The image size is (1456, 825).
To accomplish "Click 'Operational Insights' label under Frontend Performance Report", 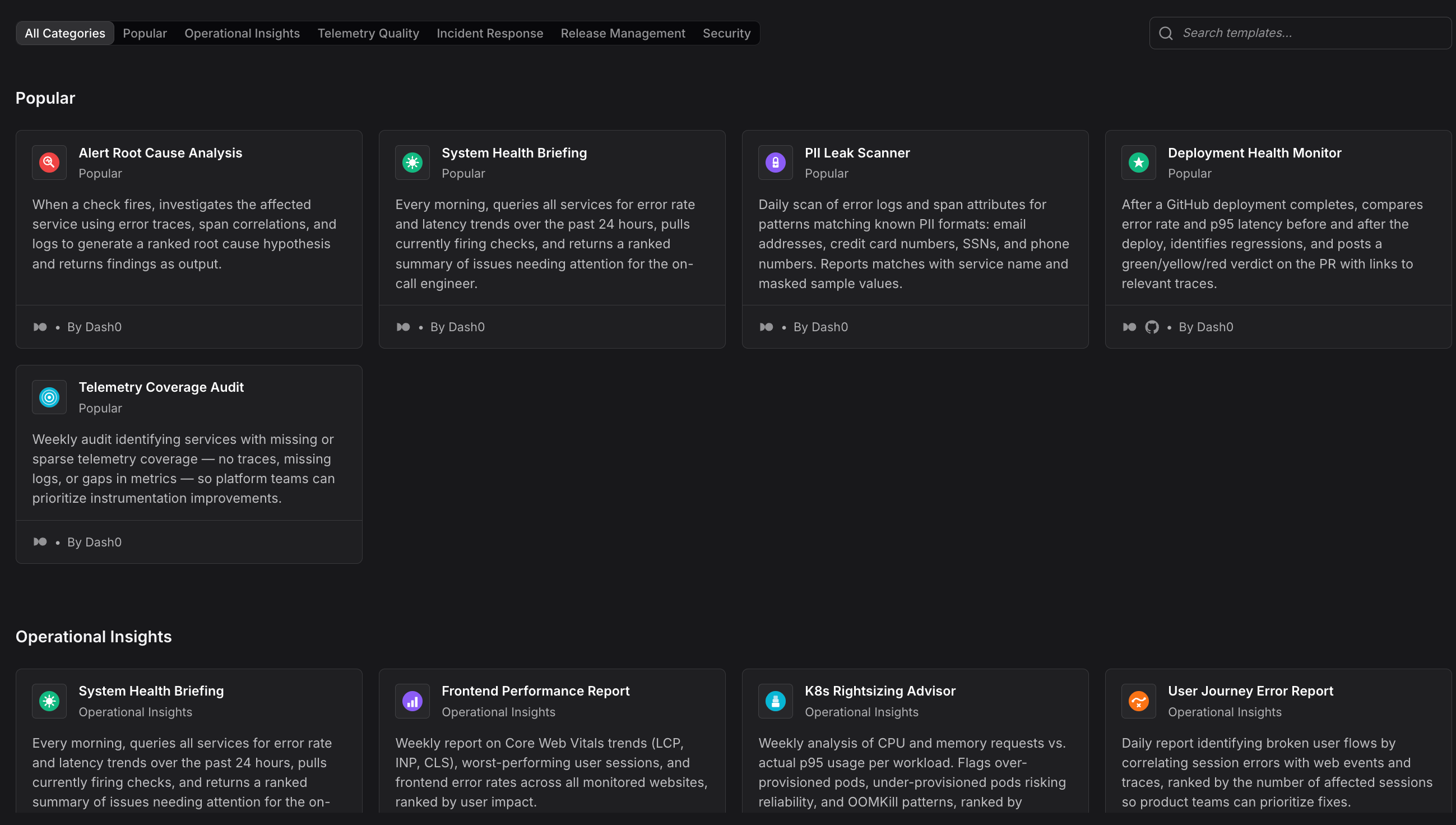I will [499, 712].
